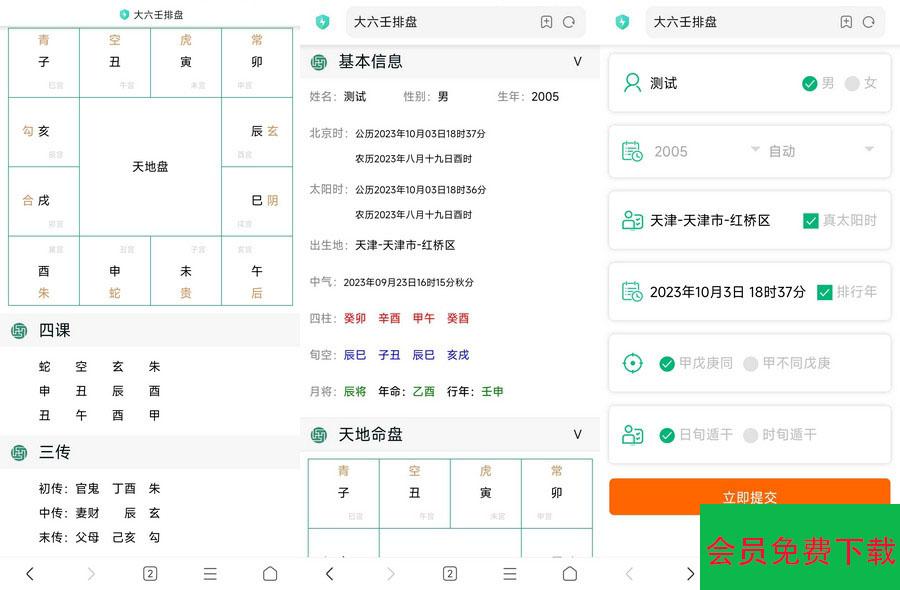Open the 自动 dropdown
This screenshot has width=900, height=590.
[x=822, y=151]
